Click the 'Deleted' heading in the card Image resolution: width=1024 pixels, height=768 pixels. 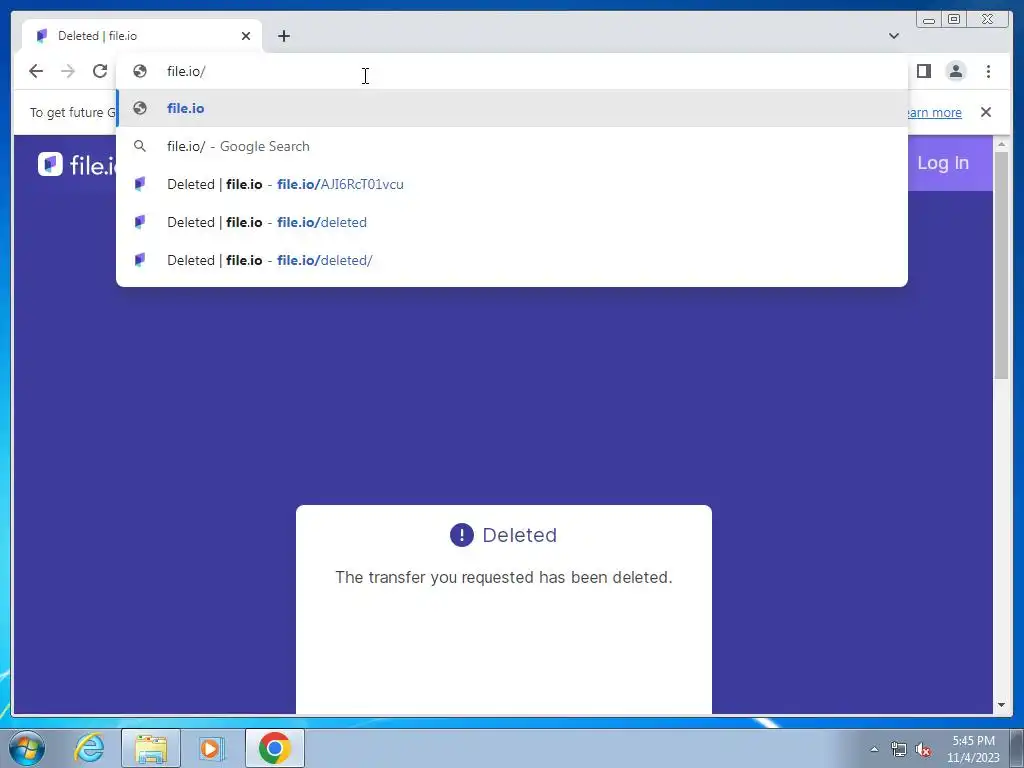pos(520,535)
